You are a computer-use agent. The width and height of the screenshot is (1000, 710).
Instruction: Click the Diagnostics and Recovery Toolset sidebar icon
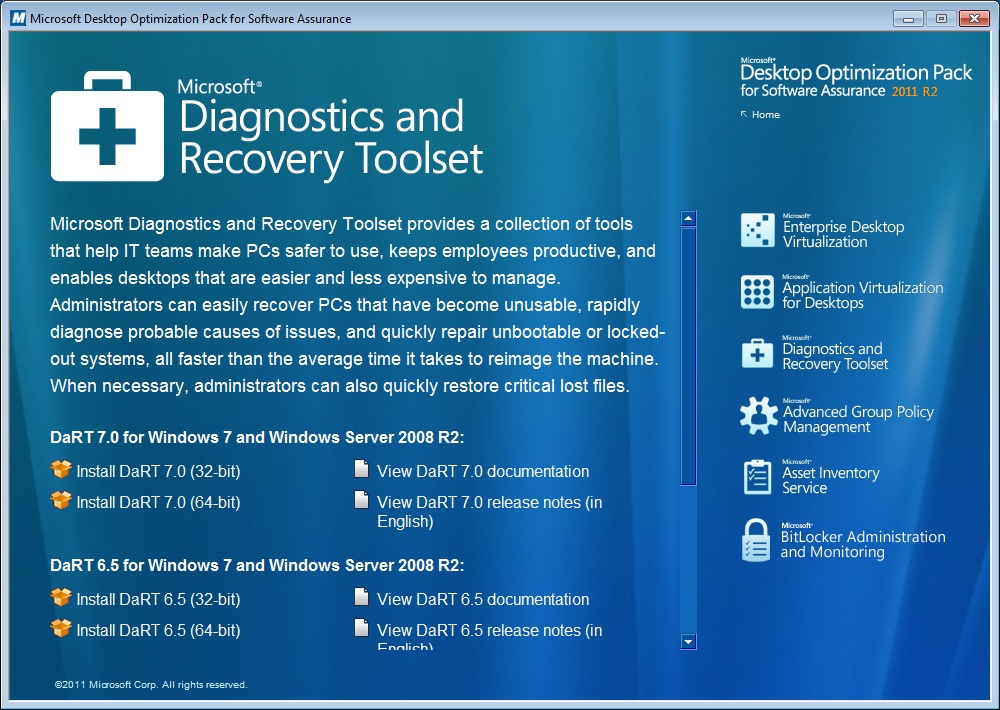[758, 353]
